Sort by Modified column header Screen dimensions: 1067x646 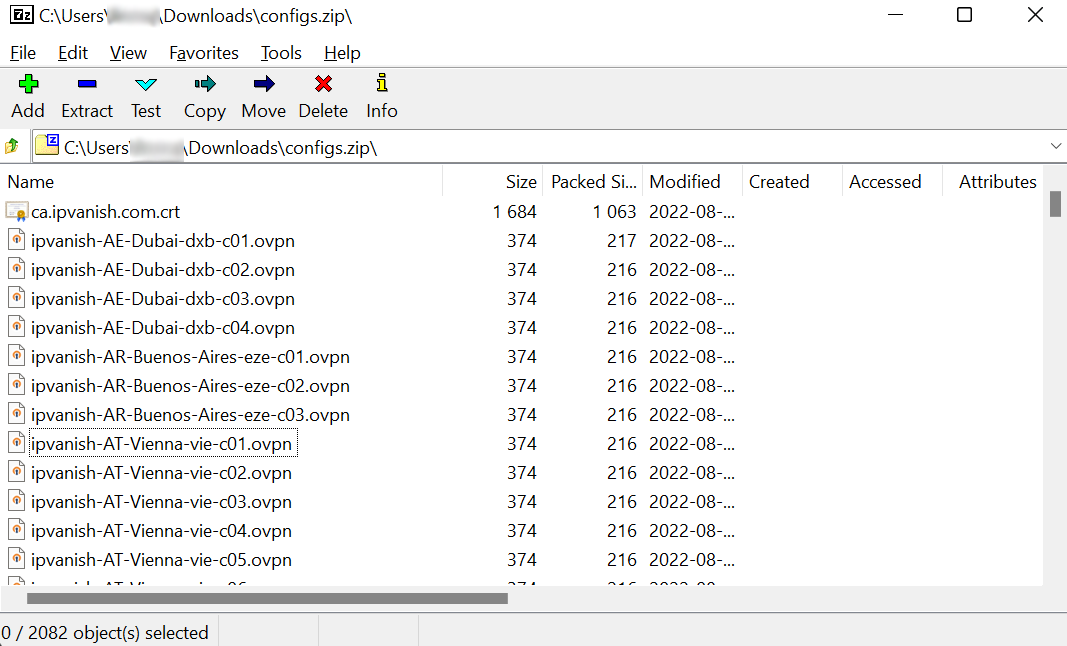tap(692, 182)
